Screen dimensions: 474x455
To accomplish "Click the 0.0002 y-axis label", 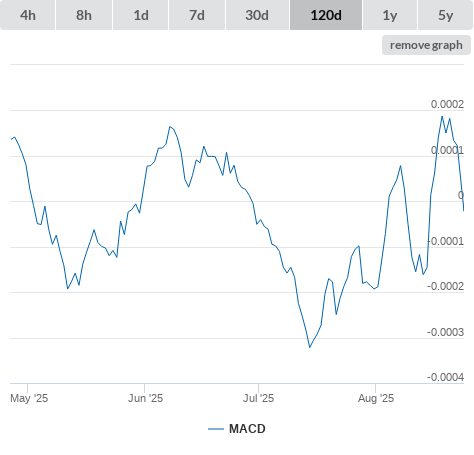I will 447,104.
